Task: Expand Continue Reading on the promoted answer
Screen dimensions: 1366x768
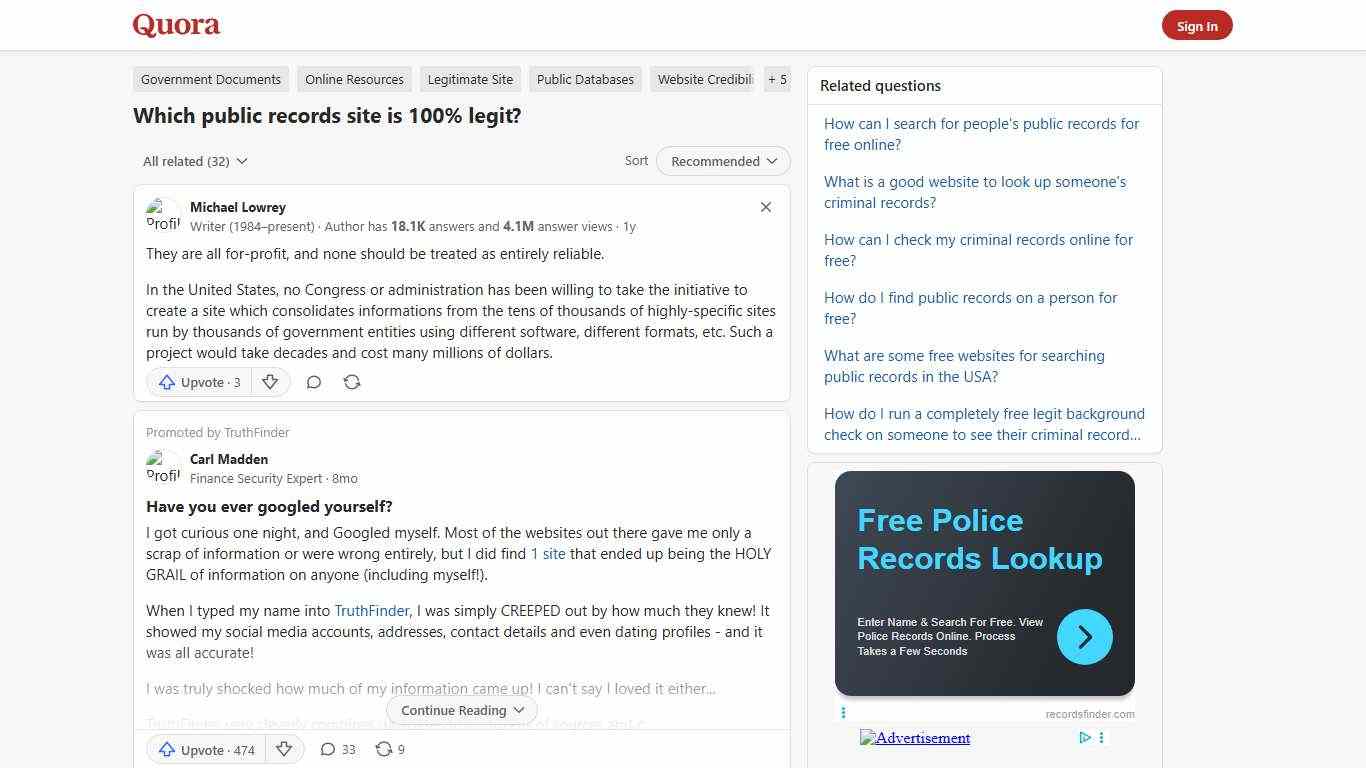Action: click(461, 710)
